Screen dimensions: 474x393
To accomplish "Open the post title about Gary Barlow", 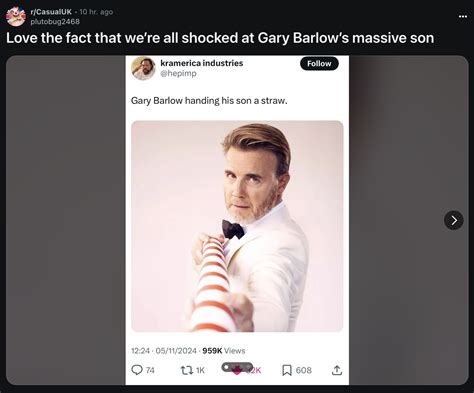I will click(x=220, y=38).
